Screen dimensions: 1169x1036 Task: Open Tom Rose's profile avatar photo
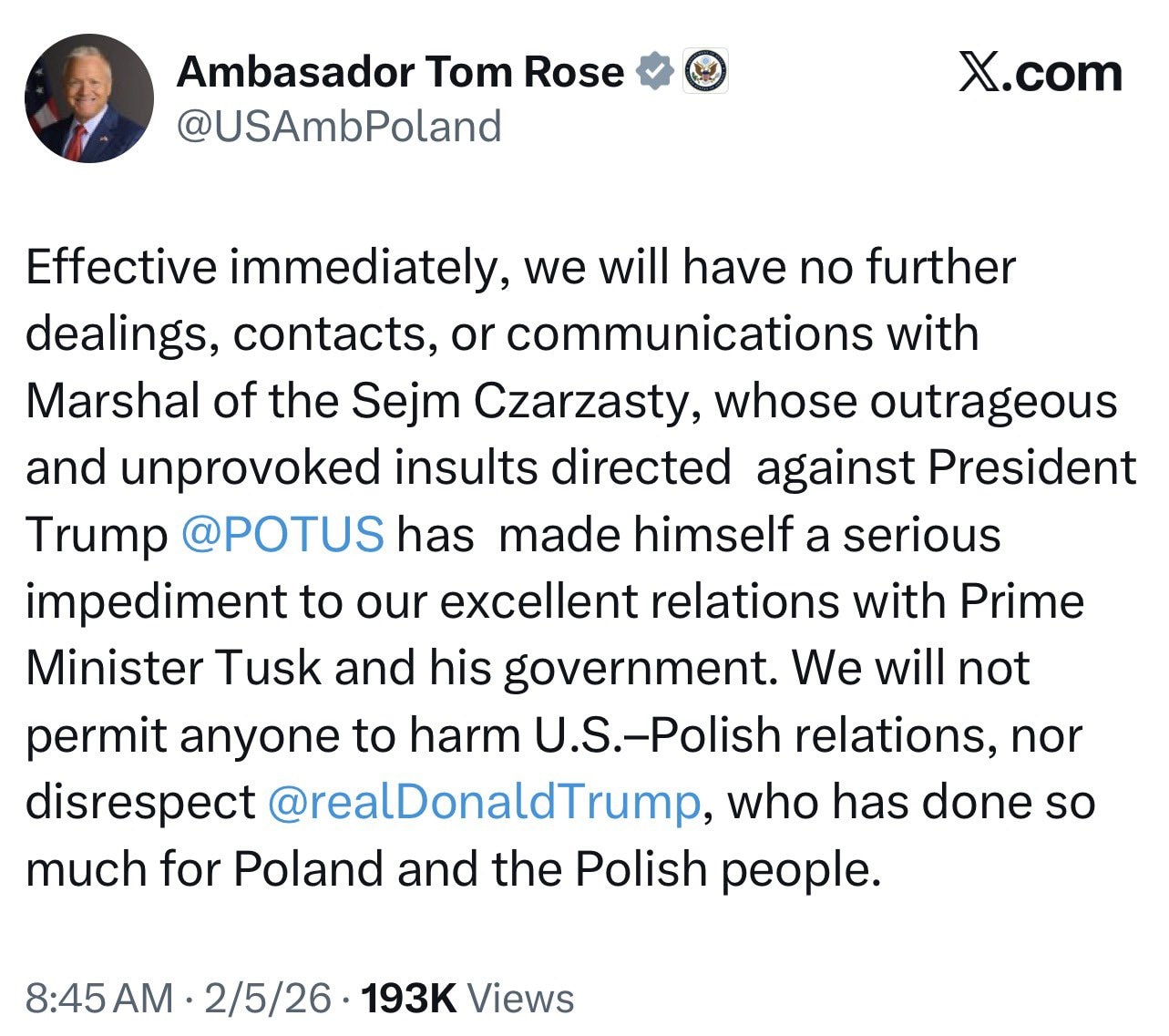(88, 98)
